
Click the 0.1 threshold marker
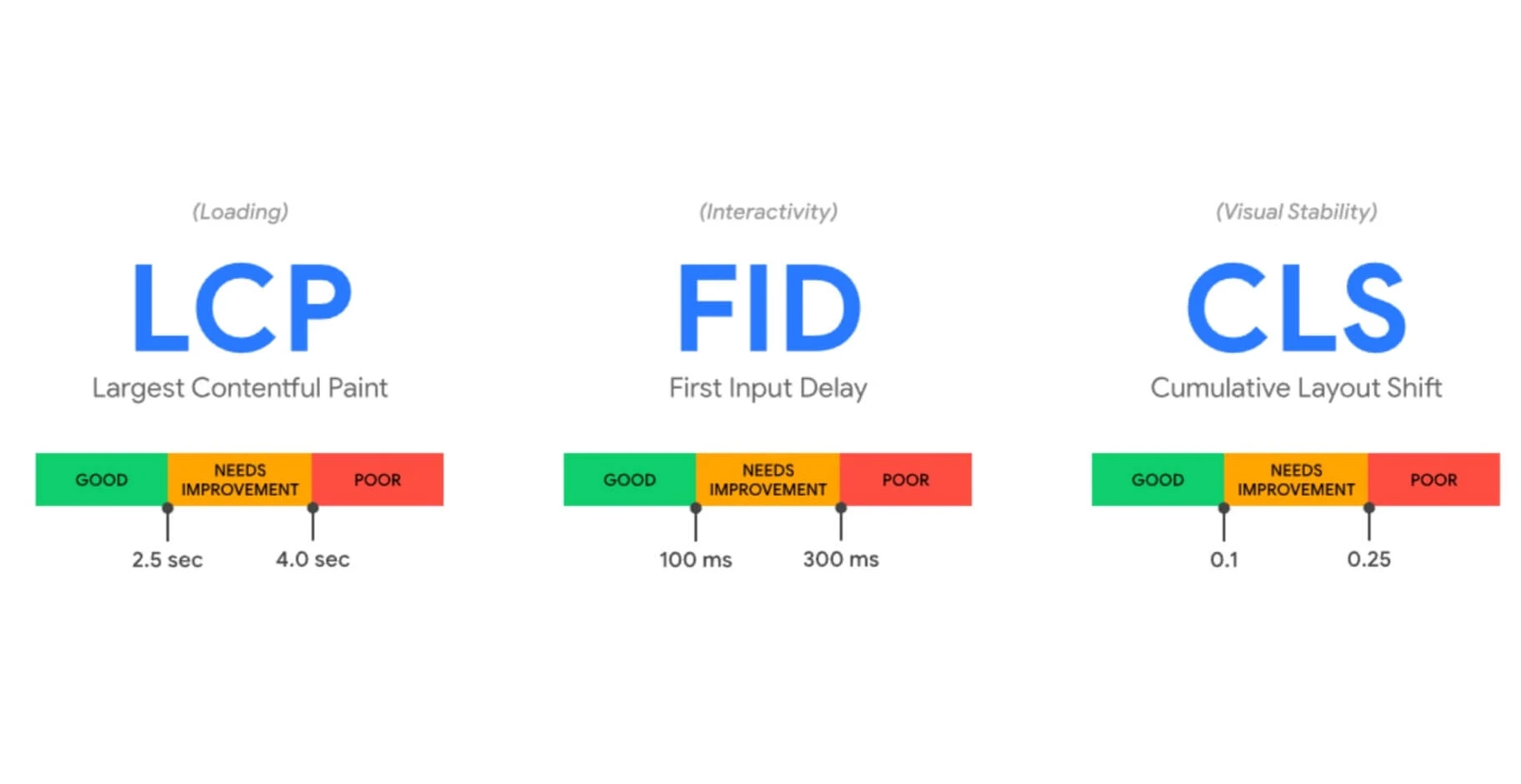pos(1223,522)
